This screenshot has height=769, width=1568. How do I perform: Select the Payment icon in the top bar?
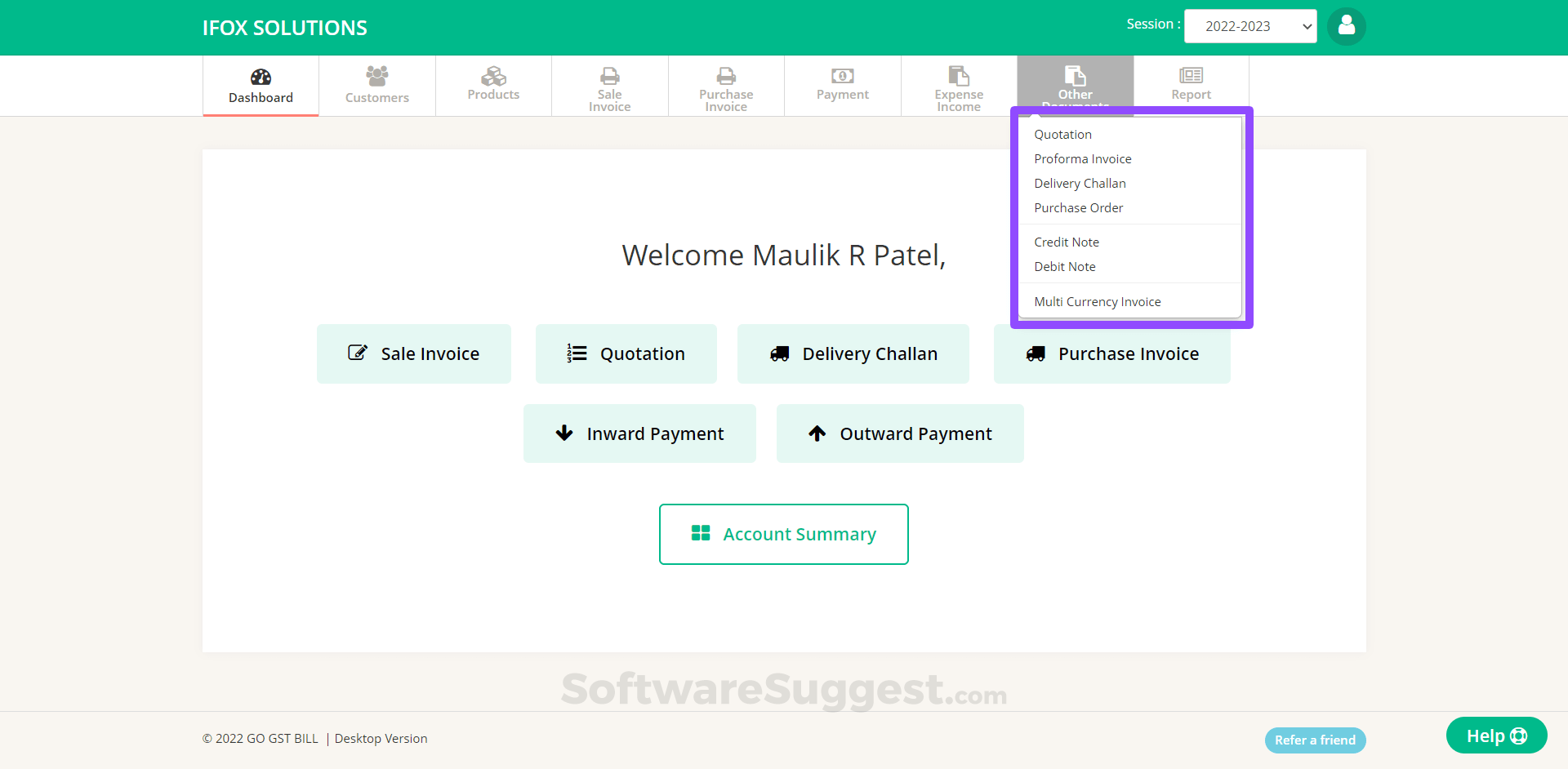coord(842,76)
